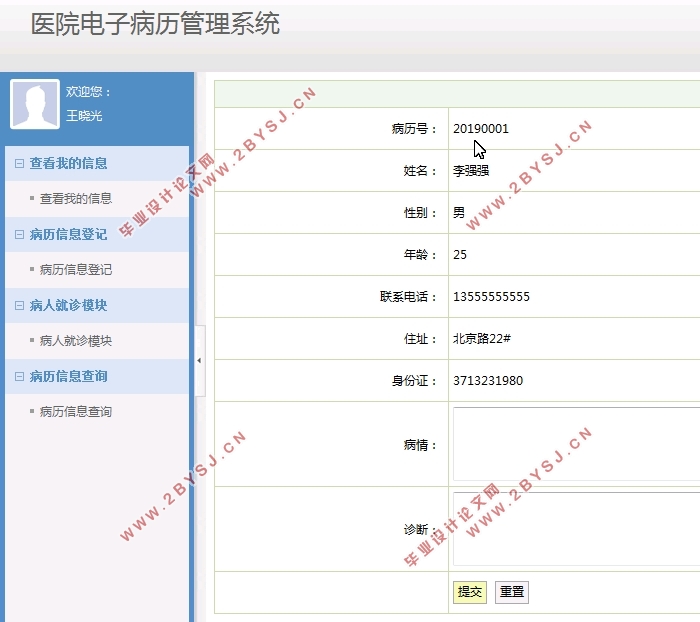Click the 医院电子病历管理系统 title
The image size is (700, 622).
(x=155, y=24)
